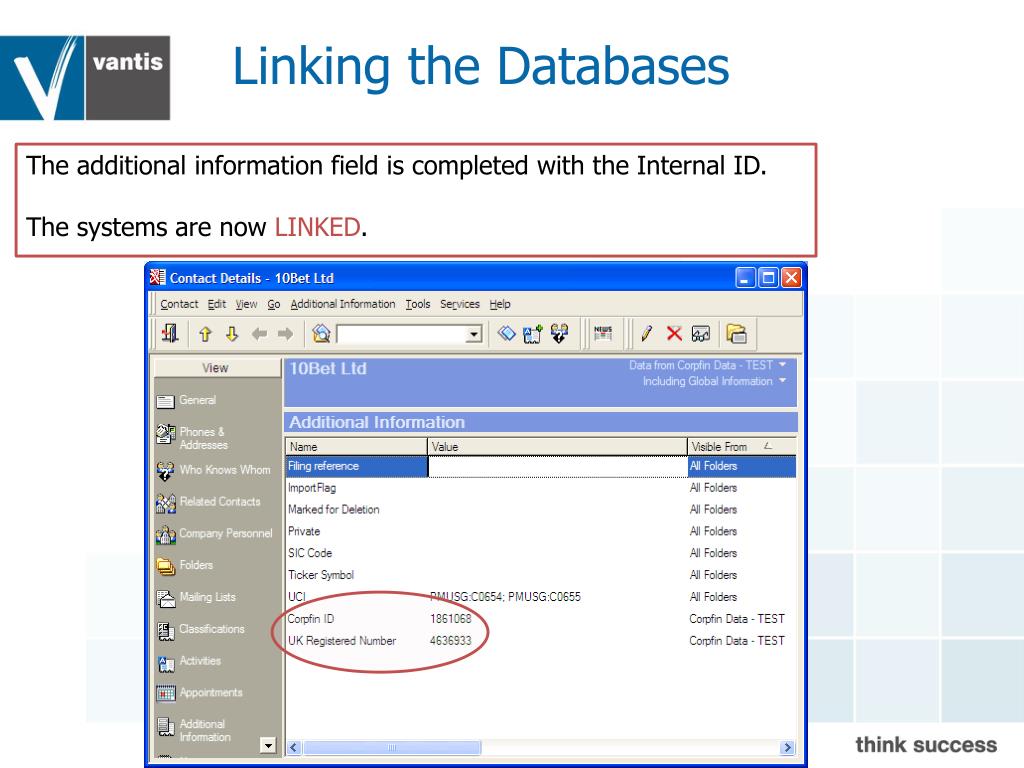The width and height of the screenshot is (1024, 768).
Task: Click the folders toolbar icon
Action: pyautogui.click(x=736, y=334)
